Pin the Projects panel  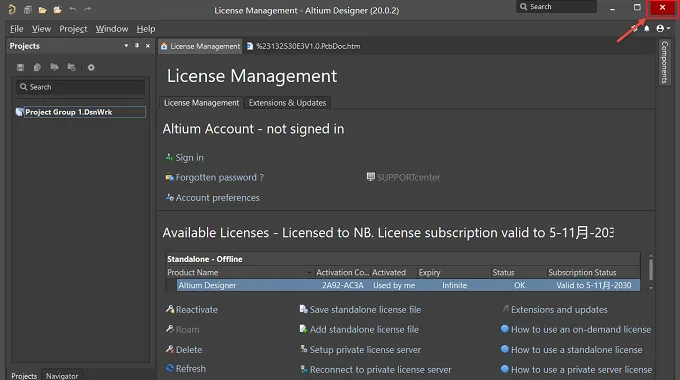(x=137, y=46)
